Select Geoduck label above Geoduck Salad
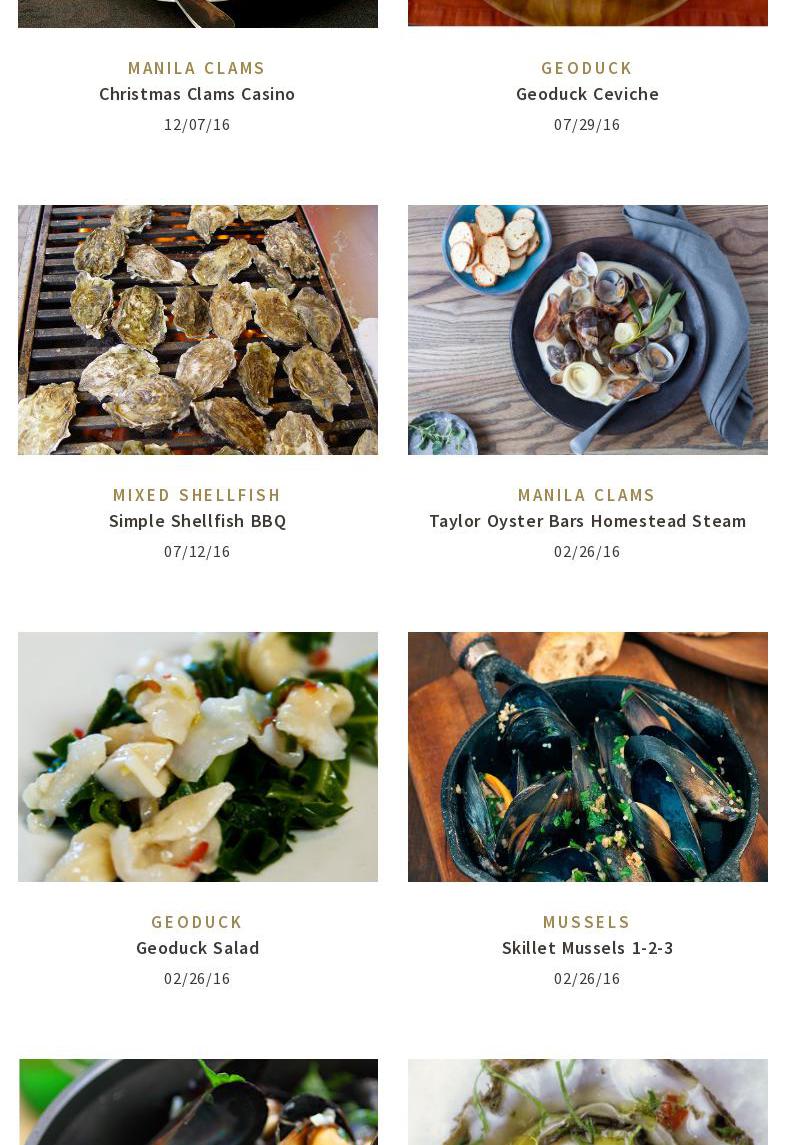The height and width of the screenshot is (1145, 785). pyautogui.click(x=197, y=922)
